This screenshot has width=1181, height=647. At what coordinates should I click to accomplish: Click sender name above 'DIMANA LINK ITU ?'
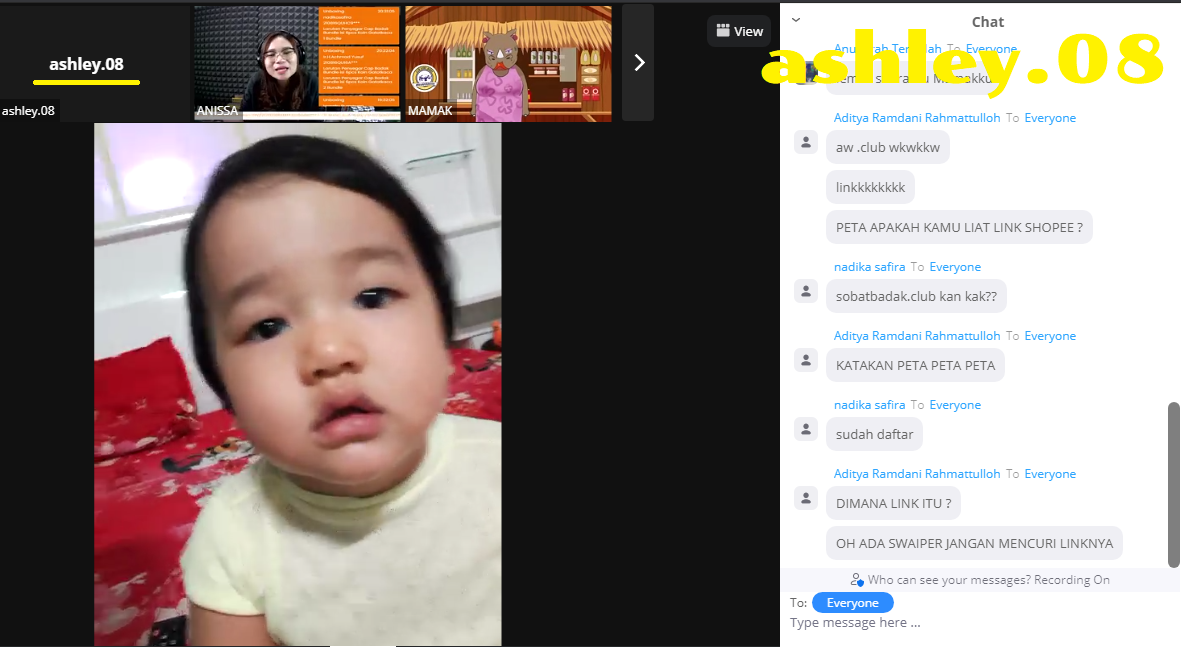[917, 474]
